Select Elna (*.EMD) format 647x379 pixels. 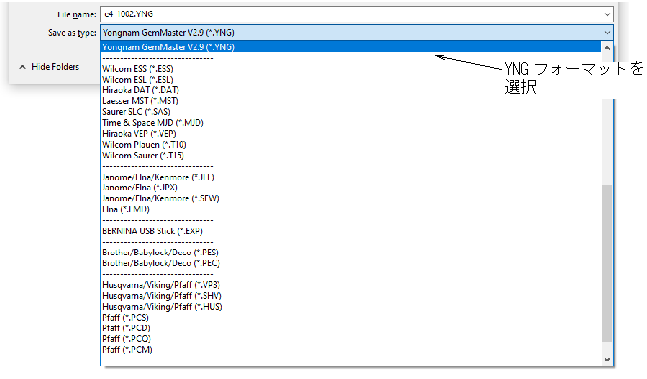pos(126,210)
